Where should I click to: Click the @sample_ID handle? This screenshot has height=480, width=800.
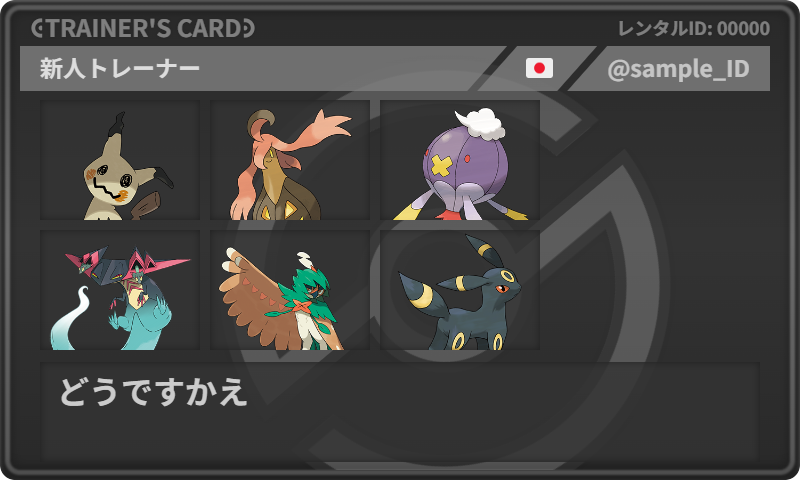pyautogui.click(x=678, y=69)
